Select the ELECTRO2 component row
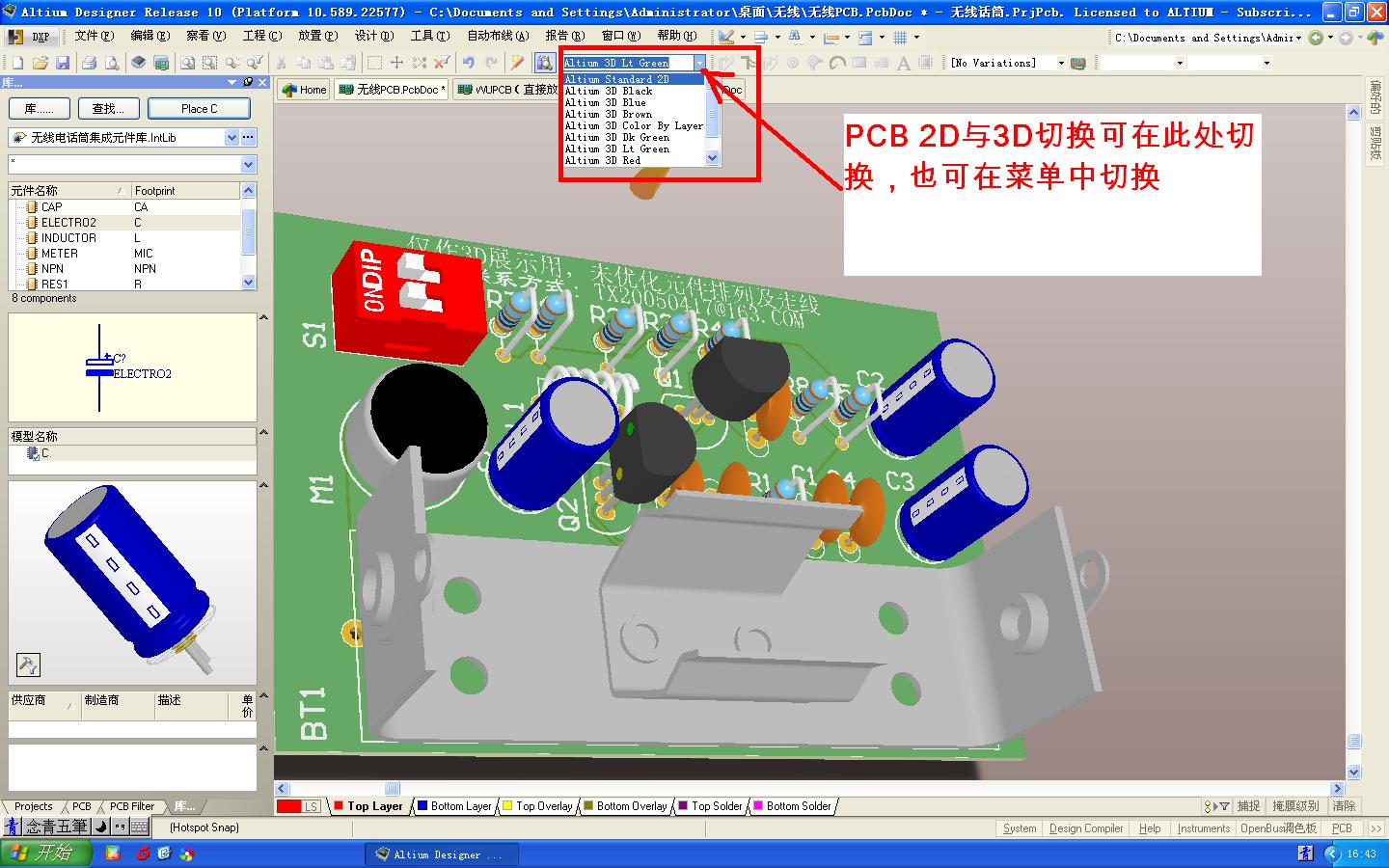Image resolution: width=1389 pixels, height=868 pixels. (124, 222)
